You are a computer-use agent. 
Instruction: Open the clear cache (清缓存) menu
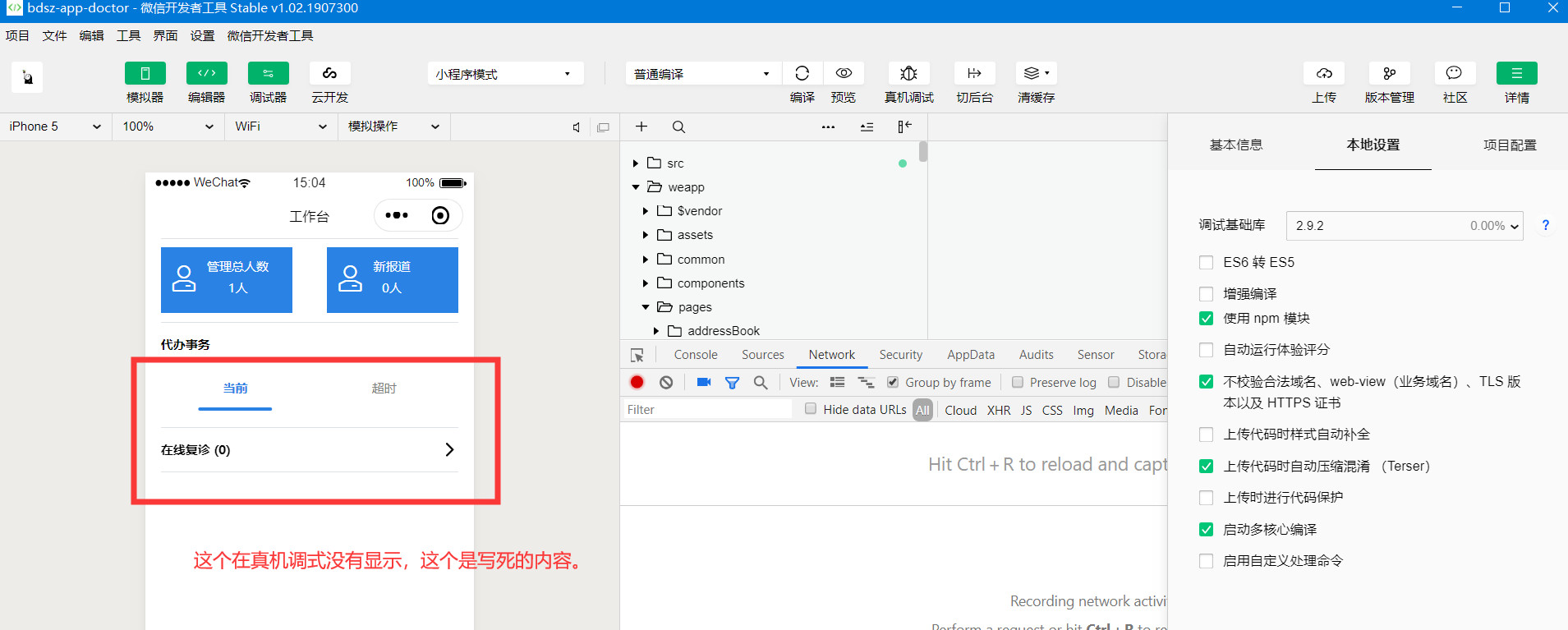(x=1037, y=73)
